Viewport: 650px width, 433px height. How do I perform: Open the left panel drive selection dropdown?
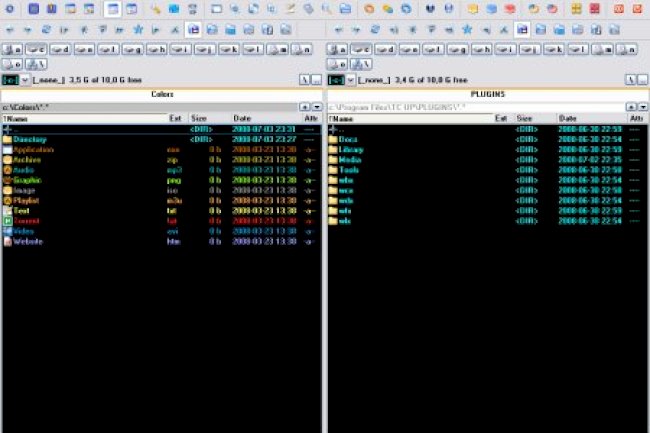[x=25, y=80]
